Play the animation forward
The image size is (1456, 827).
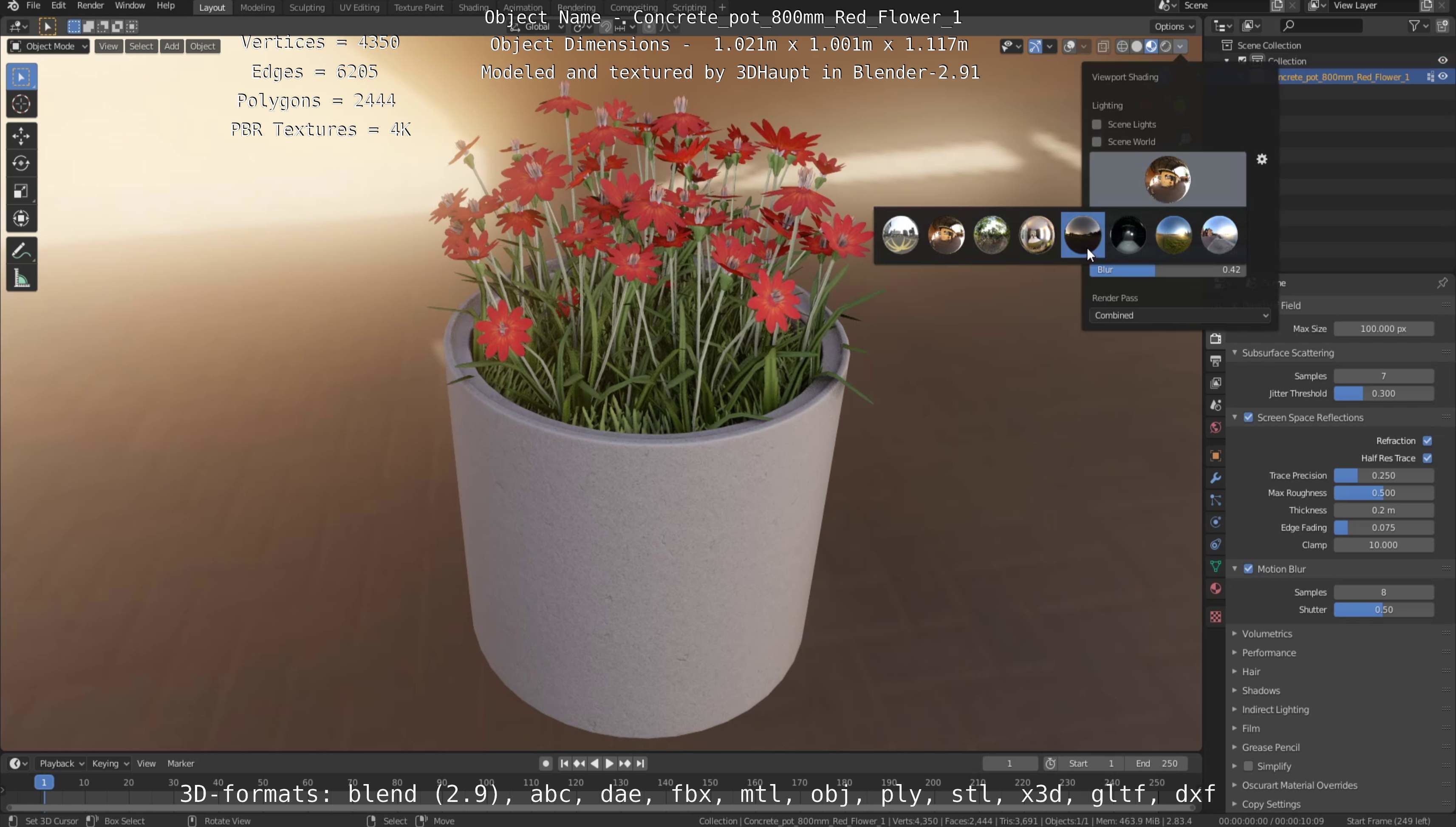coord(609,763)
